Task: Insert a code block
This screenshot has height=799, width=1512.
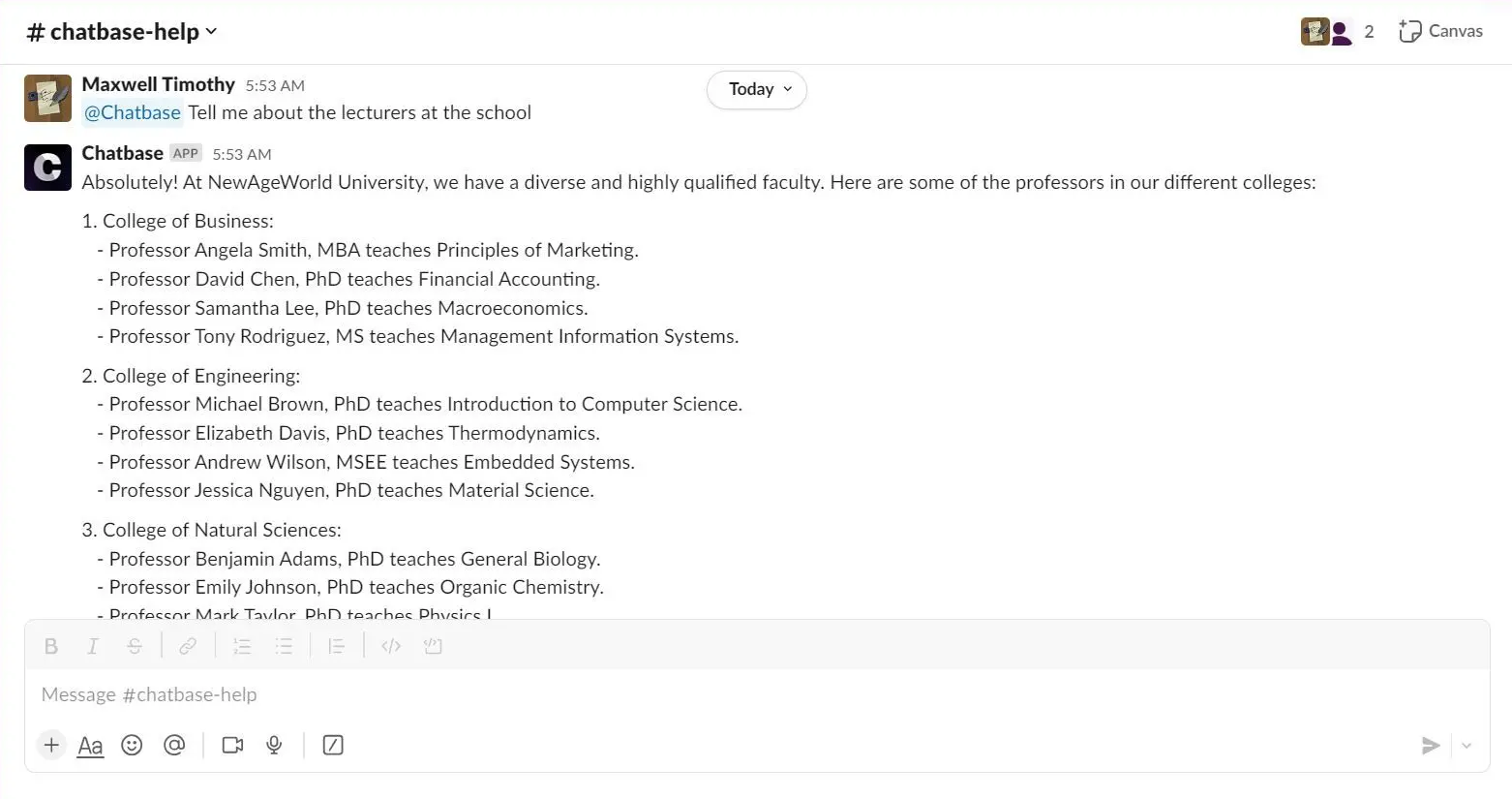Action: click(x=433, y=646)
